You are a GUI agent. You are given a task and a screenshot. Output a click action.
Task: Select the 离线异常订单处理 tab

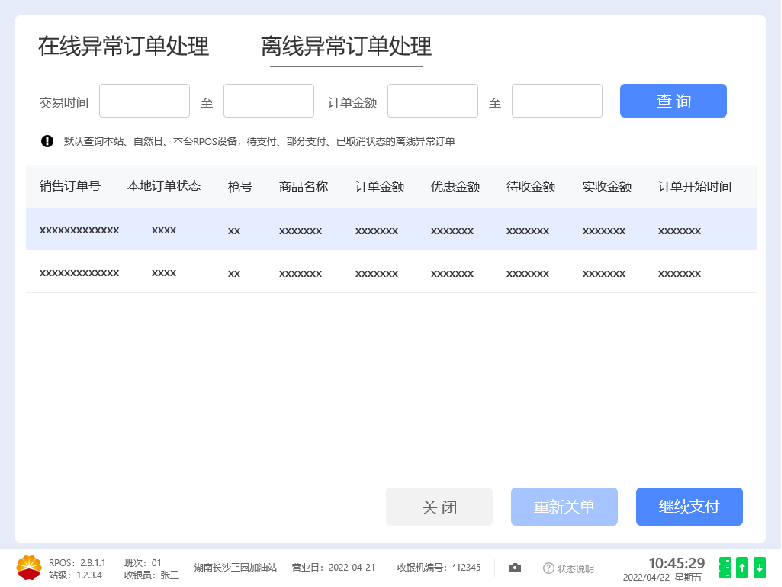click(346, 46)
